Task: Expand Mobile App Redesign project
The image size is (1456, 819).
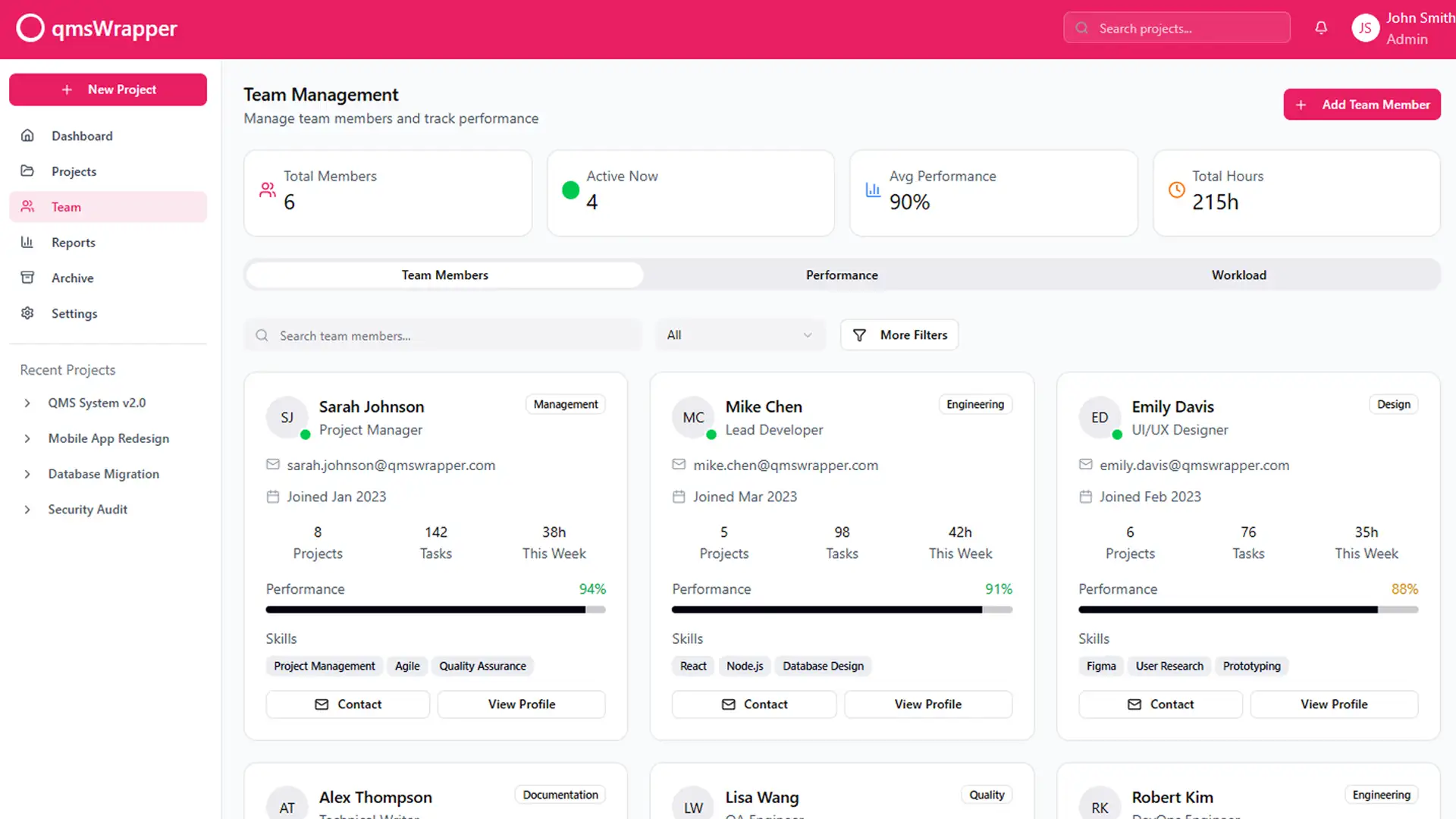Action: point(27,438)
